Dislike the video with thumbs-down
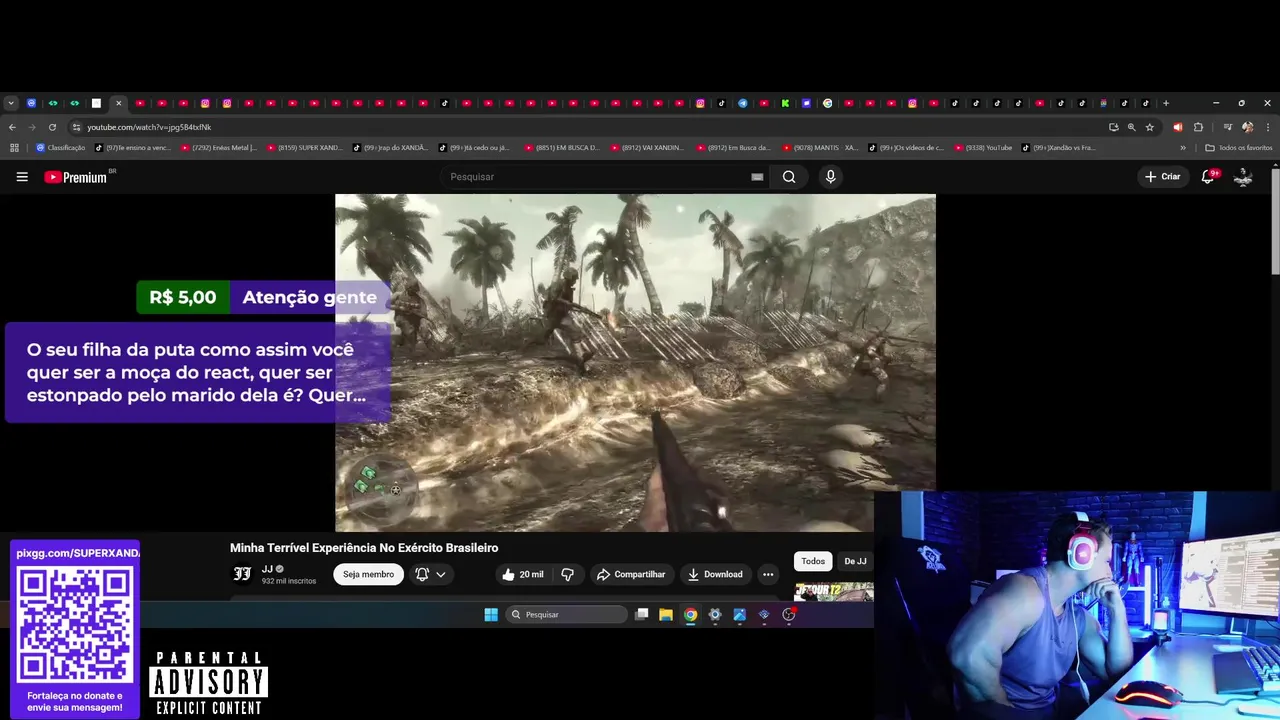The height and width of the screenshot is (720, 1280). pyautogui.click(x=567, y=574)
